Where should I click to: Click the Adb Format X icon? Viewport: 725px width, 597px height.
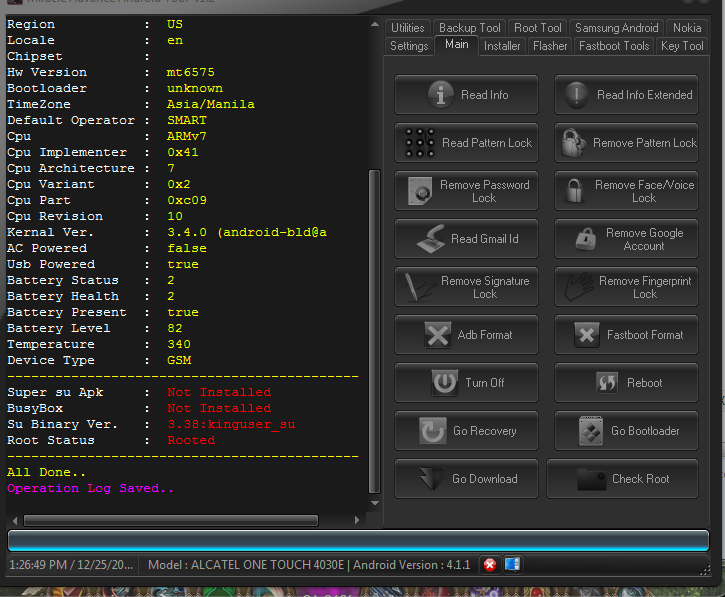click(438, 335)
